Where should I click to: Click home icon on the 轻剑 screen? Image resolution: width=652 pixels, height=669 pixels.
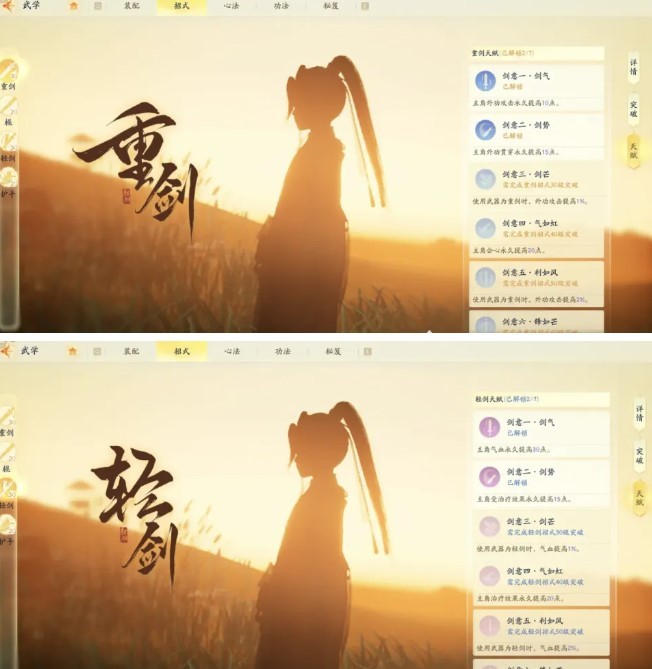[x=73, y=351]
